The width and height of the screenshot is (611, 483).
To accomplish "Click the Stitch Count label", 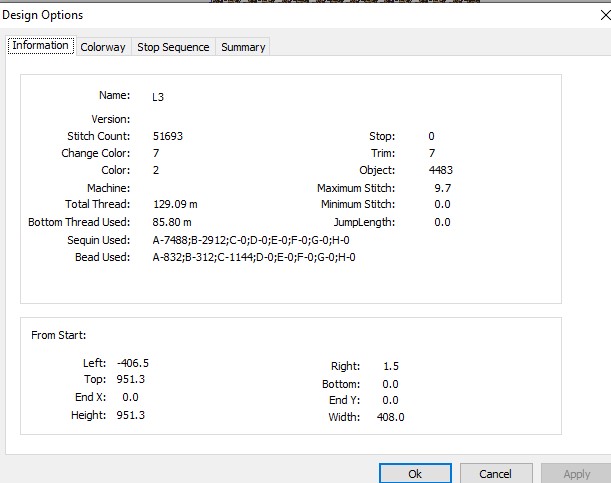I will click(x=99, y=136).
